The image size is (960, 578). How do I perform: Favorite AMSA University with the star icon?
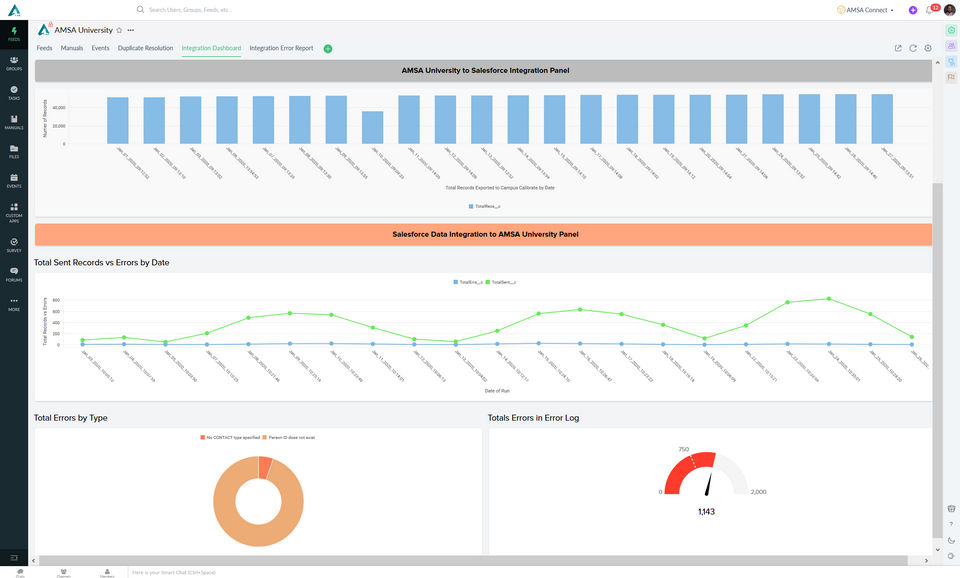pyautogui.click(x=119, y=30)
